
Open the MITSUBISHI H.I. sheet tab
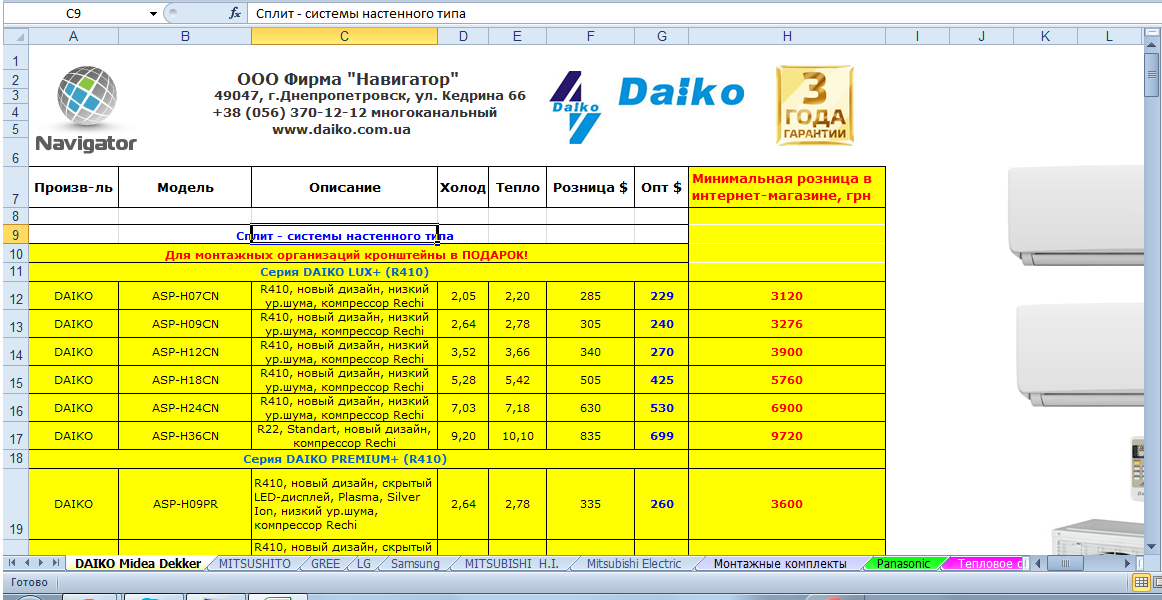pos(511,564)
